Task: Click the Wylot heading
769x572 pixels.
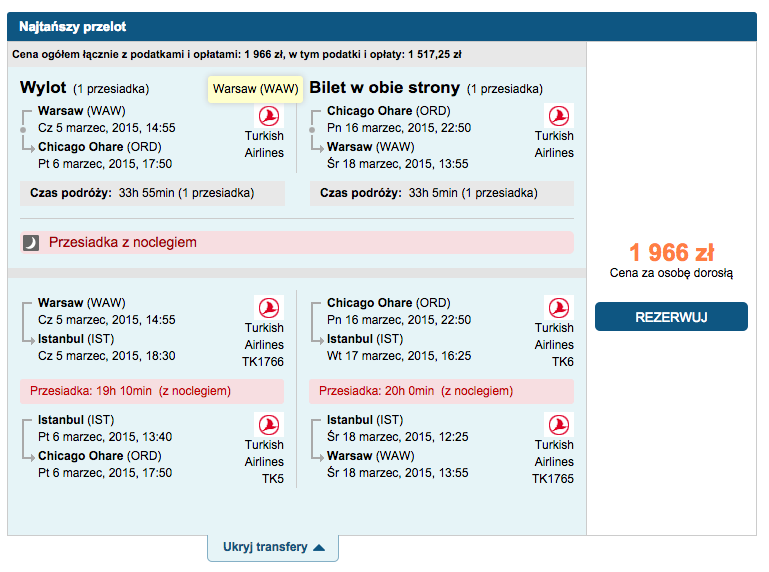Action: (43, 87)
